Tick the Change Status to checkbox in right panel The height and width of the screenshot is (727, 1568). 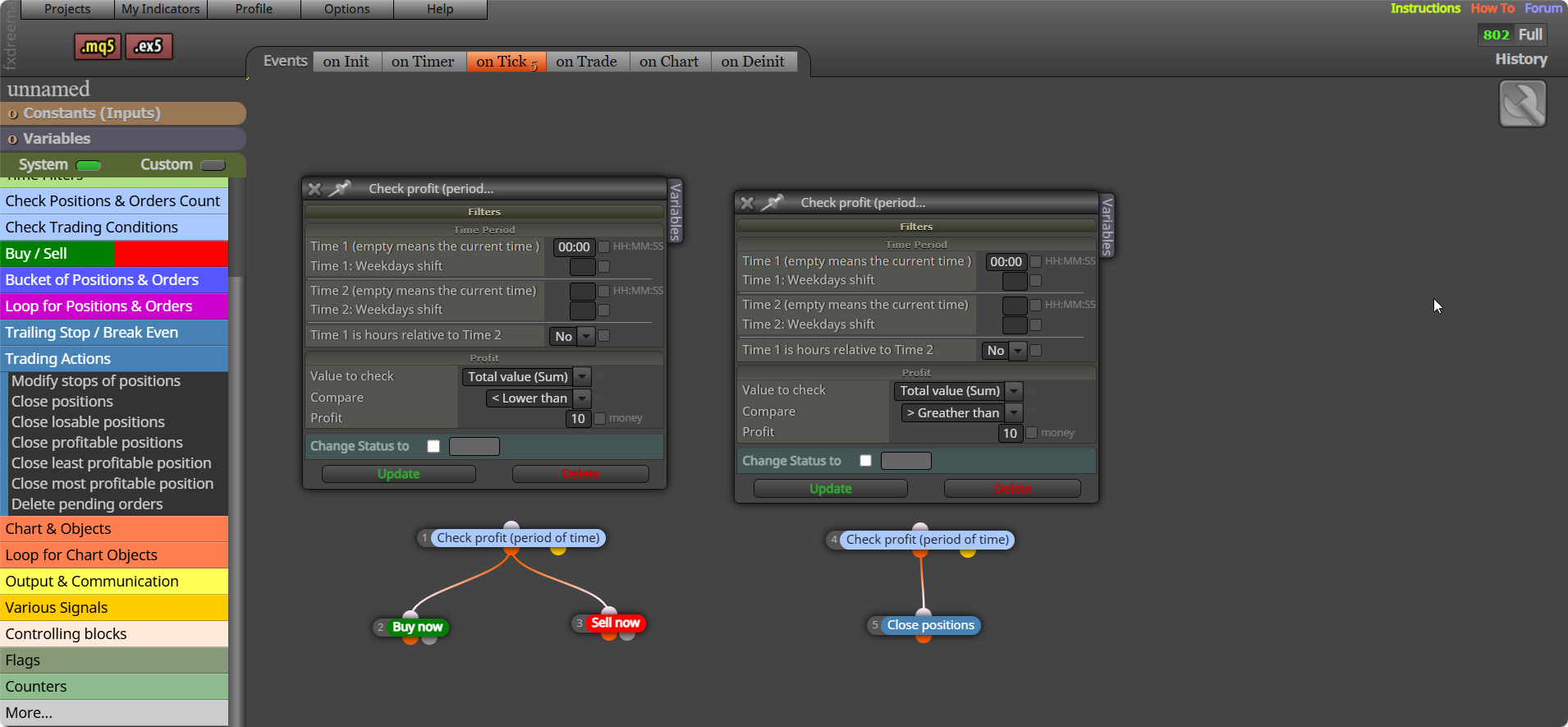coord(865,461)
